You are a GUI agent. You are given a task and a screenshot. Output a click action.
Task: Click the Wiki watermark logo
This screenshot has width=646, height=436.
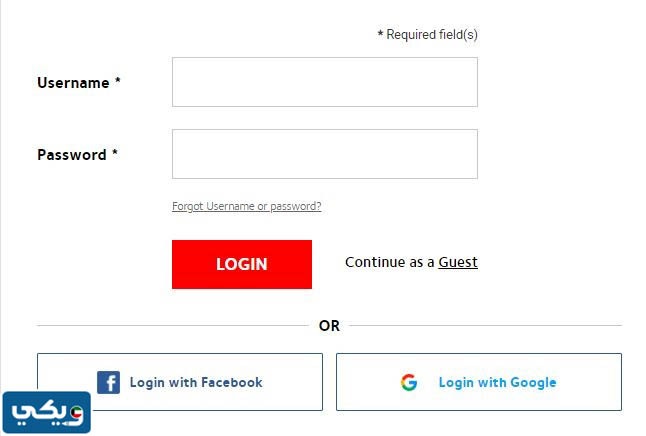(46, 412)
